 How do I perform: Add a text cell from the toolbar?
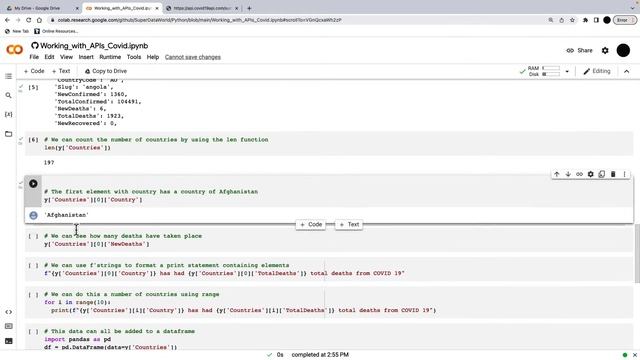(x=61, y=71)
